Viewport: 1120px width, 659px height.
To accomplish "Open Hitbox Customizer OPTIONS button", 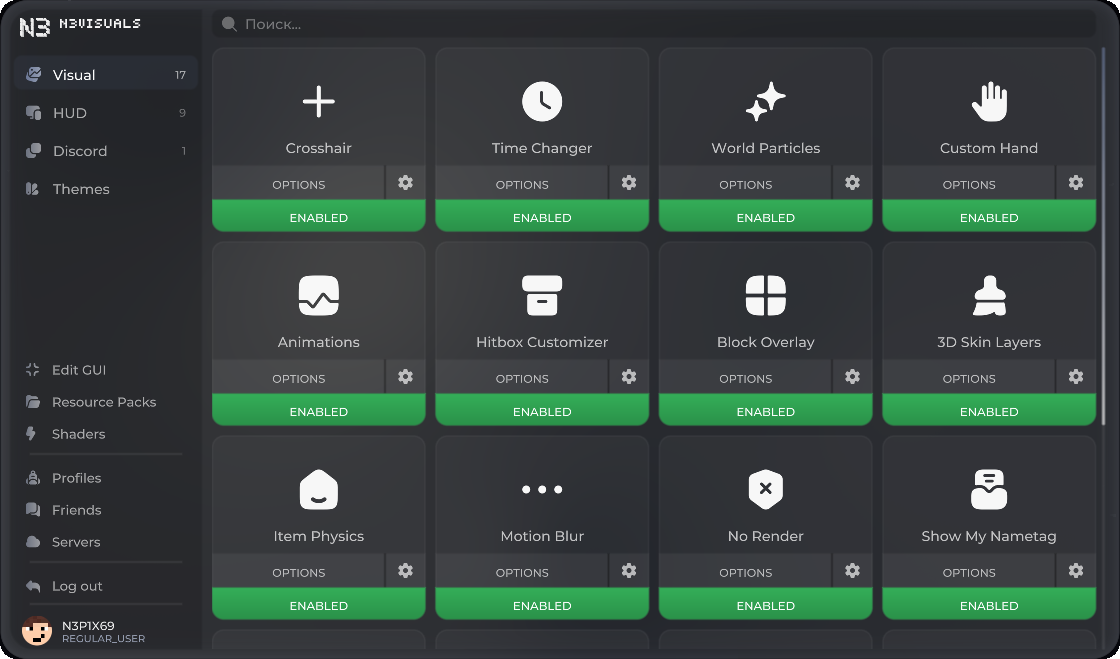I will tap(522, 378).
